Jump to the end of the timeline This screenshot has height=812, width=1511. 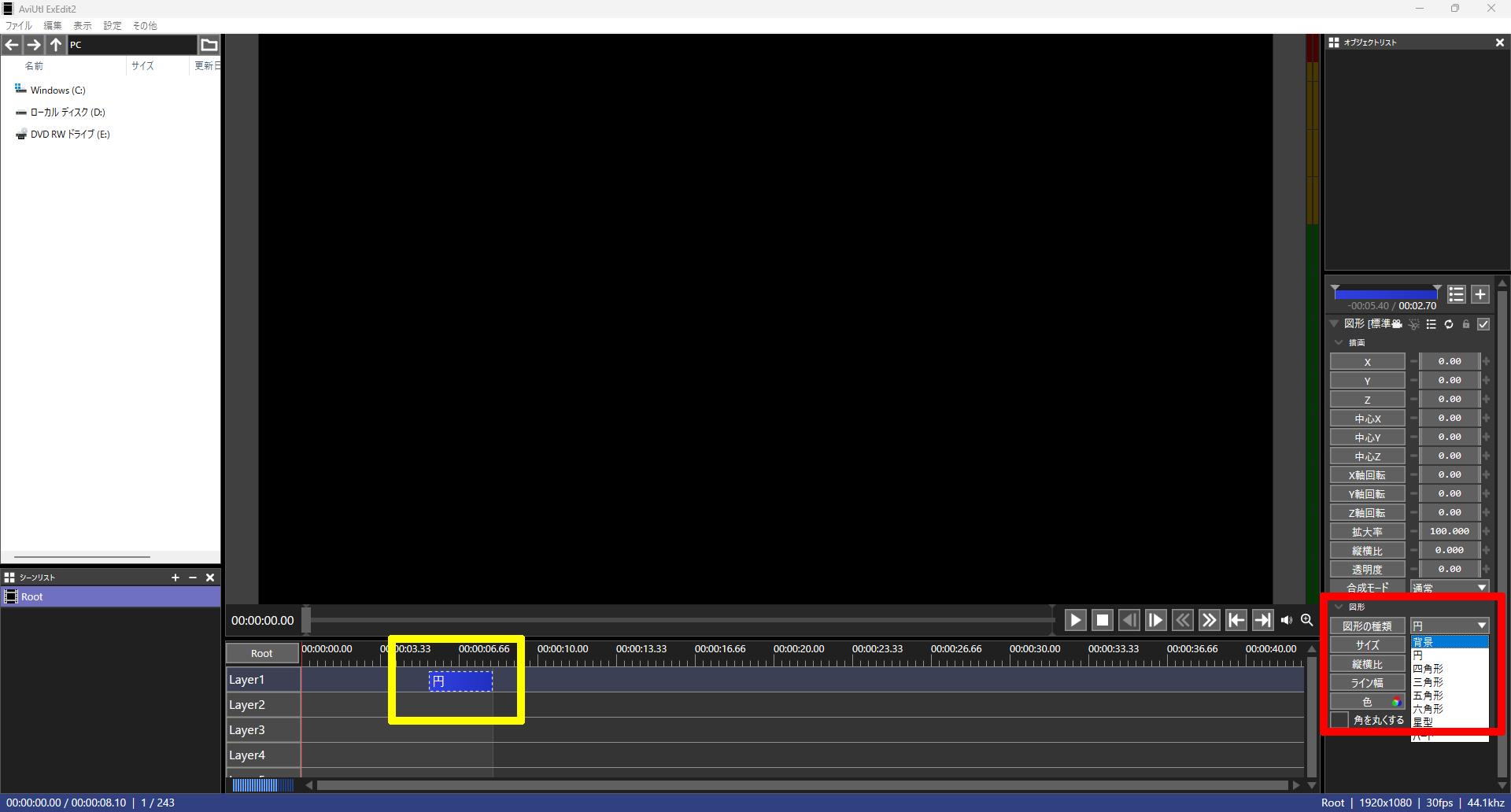click(1262, 620)
